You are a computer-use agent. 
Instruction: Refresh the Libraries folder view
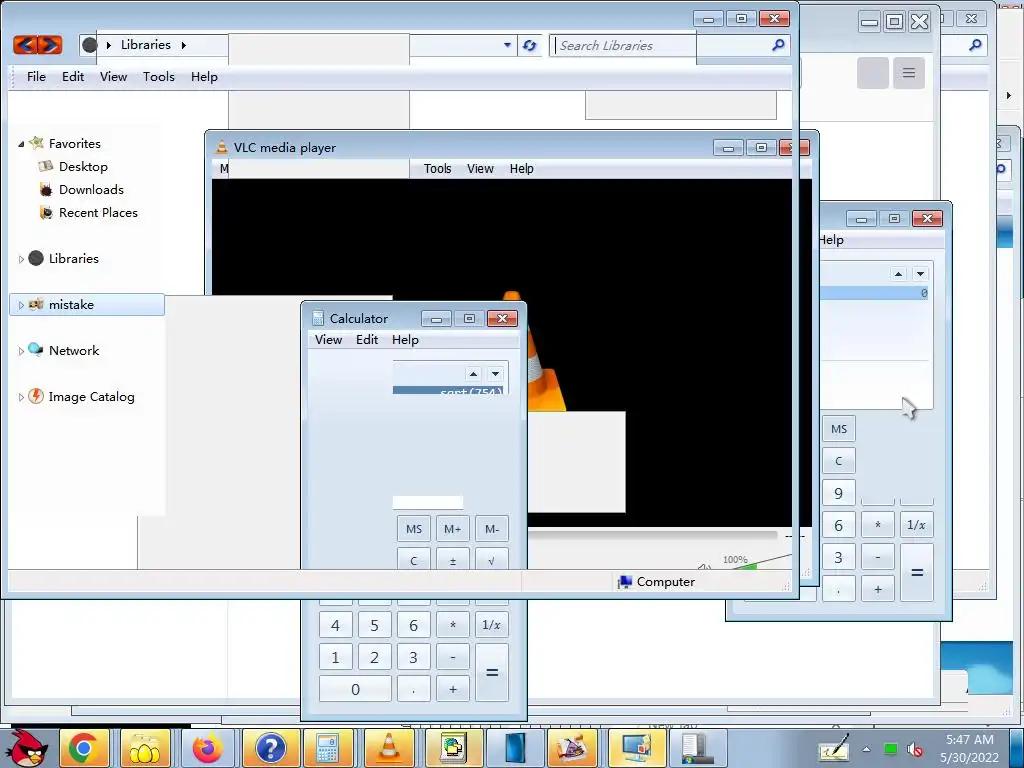click(x=529, y=45)
